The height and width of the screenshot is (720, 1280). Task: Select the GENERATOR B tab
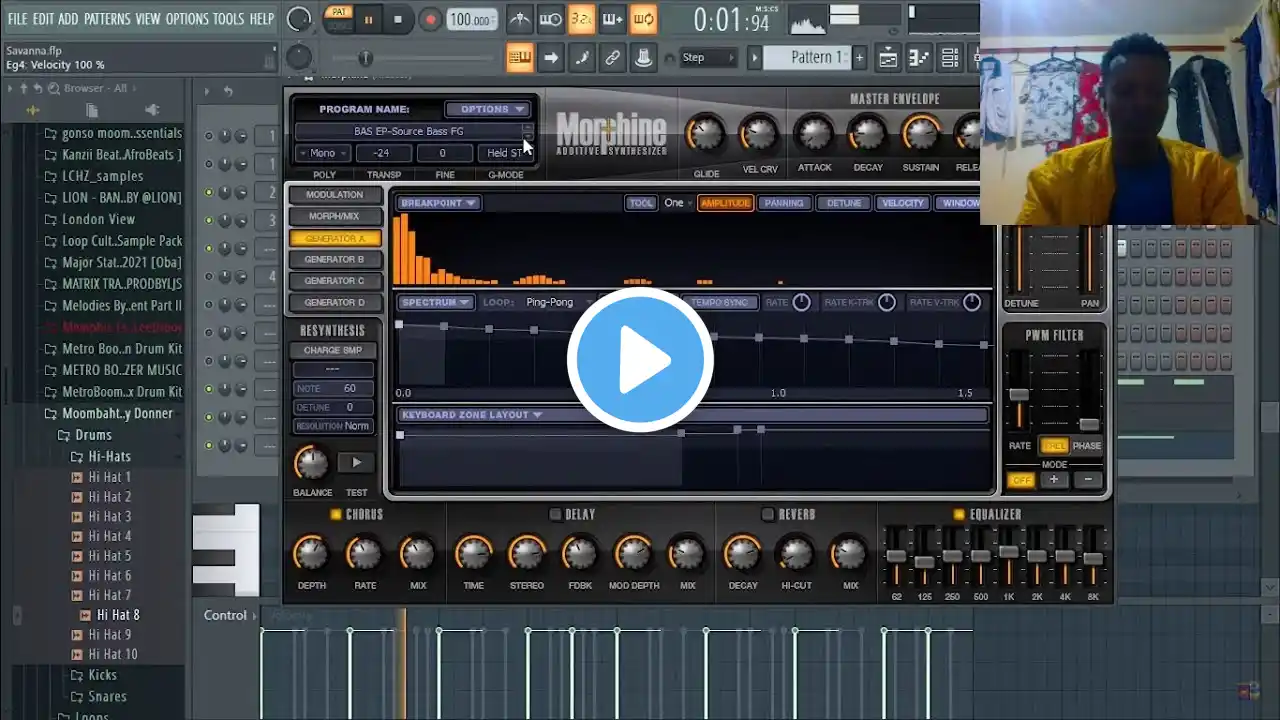[x=335, y=260]
